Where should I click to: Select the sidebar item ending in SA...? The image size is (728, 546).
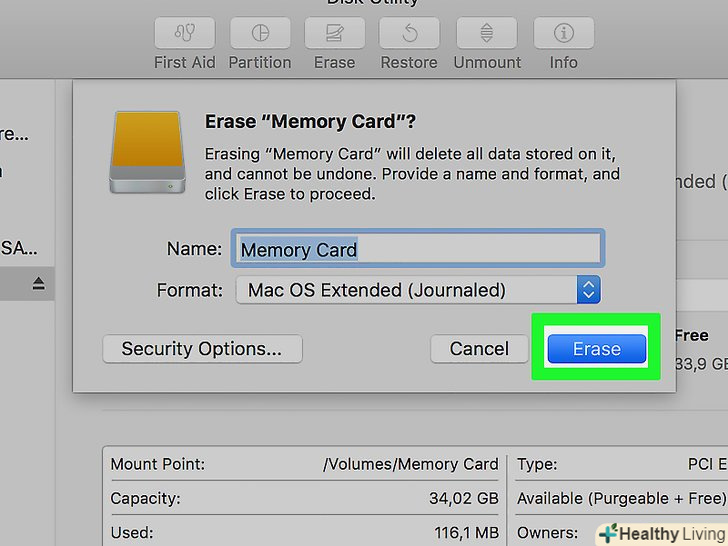click(18, 248)
